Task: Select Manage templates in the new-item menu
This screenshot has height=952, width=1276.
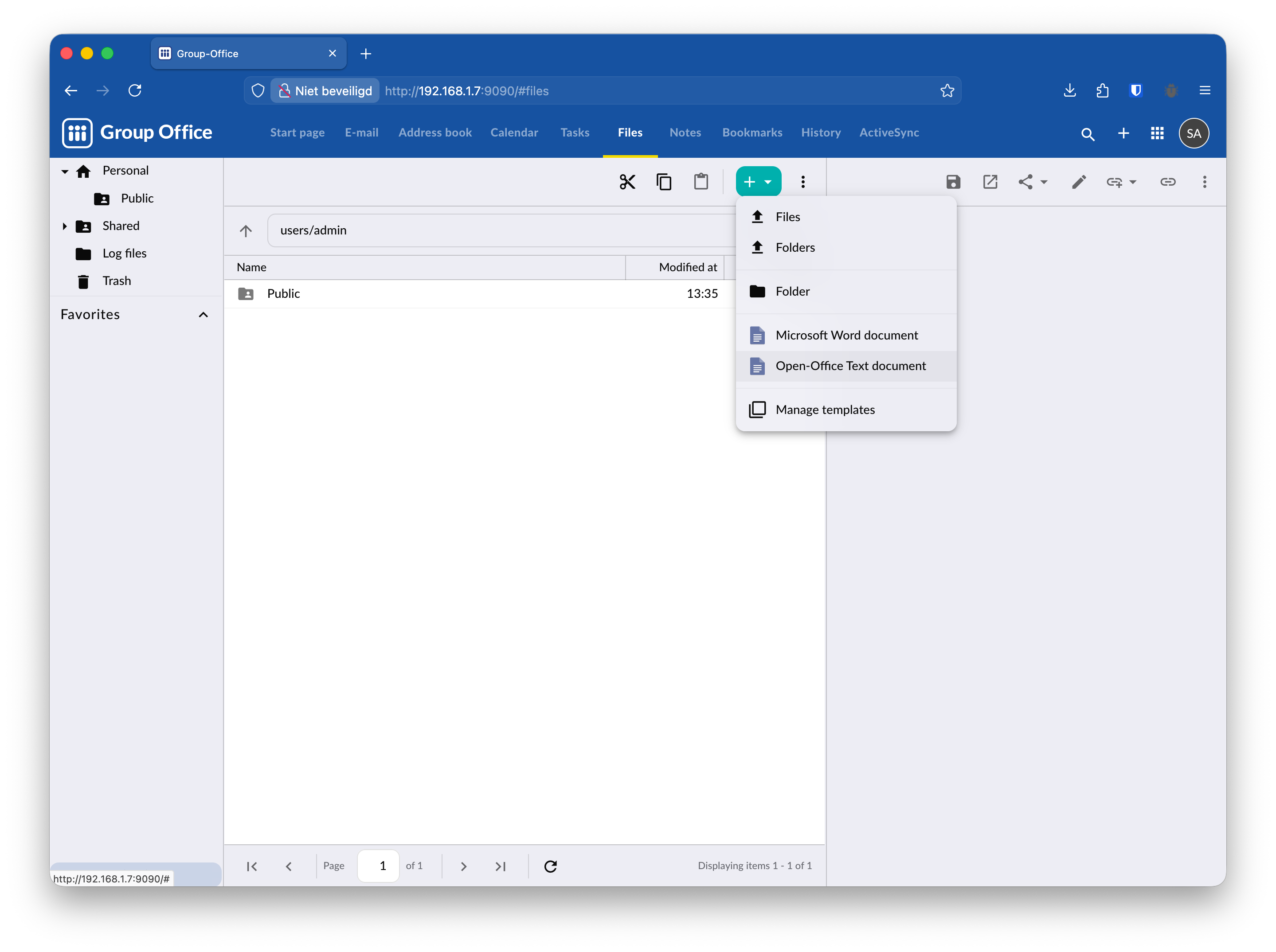Action: pos(825,409)
